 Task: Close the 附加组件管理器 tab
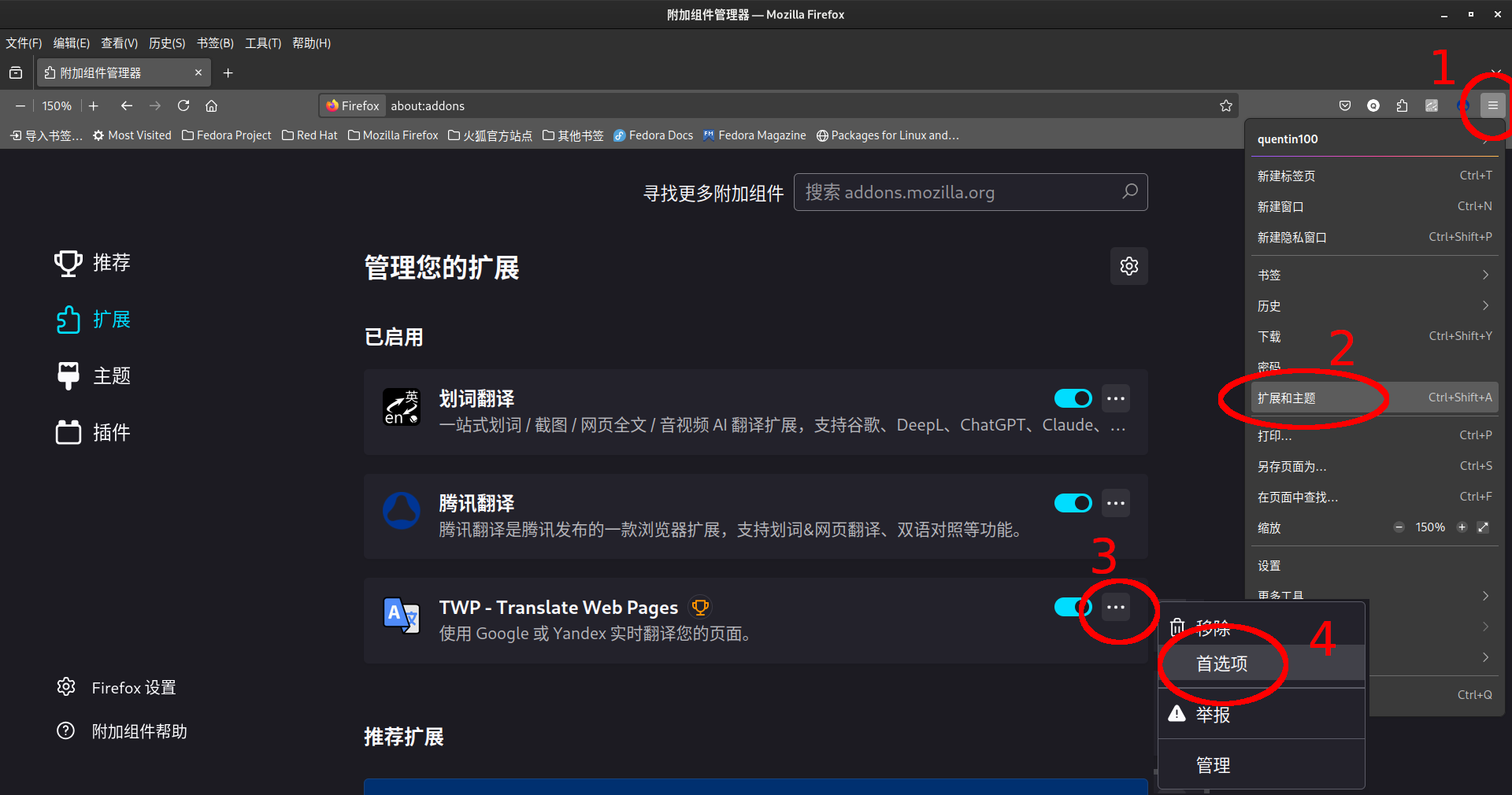pyautogui.click(x=198, y=72)
